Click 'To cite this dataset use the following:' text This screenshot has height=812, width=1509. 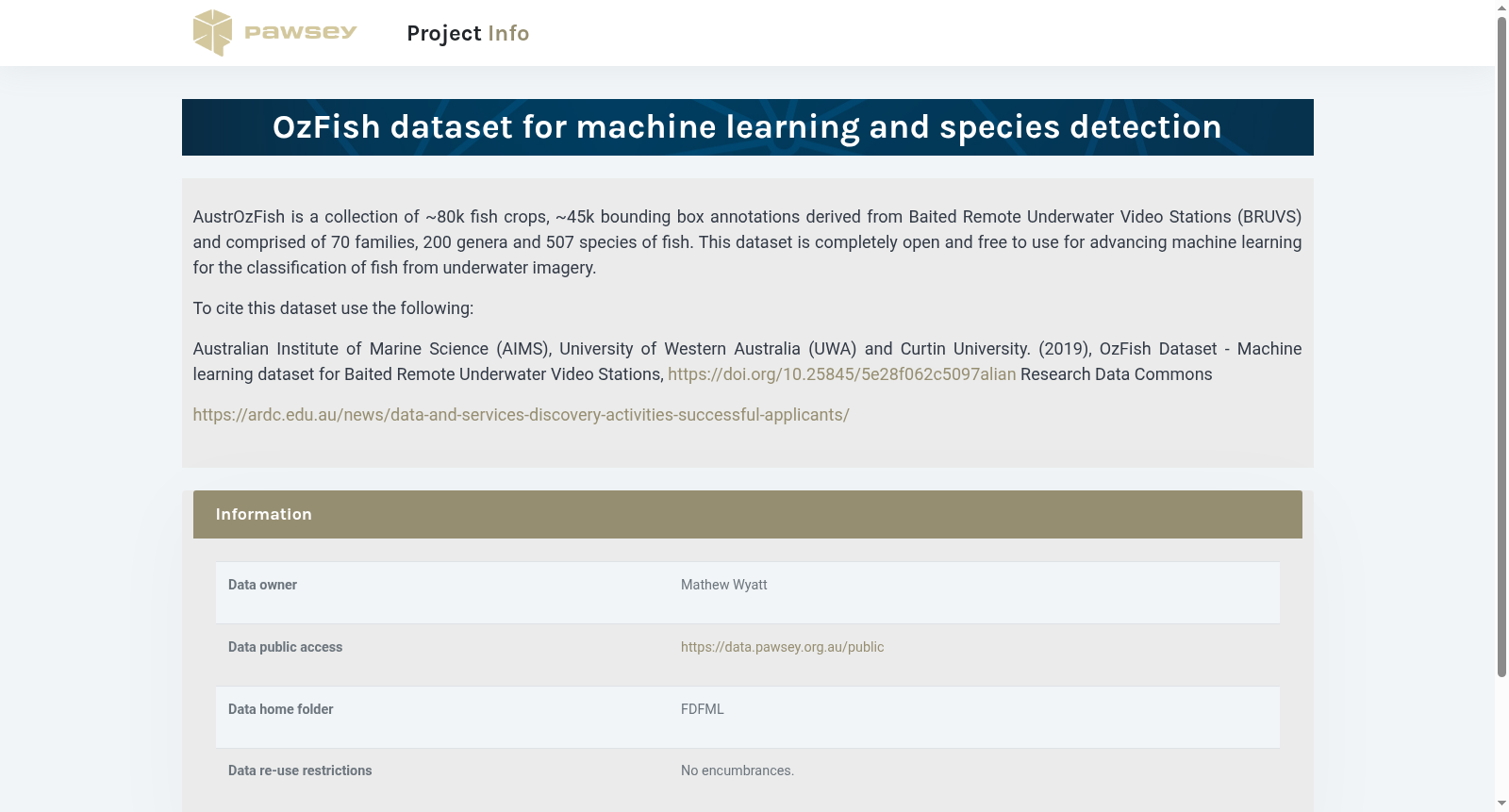333,308
